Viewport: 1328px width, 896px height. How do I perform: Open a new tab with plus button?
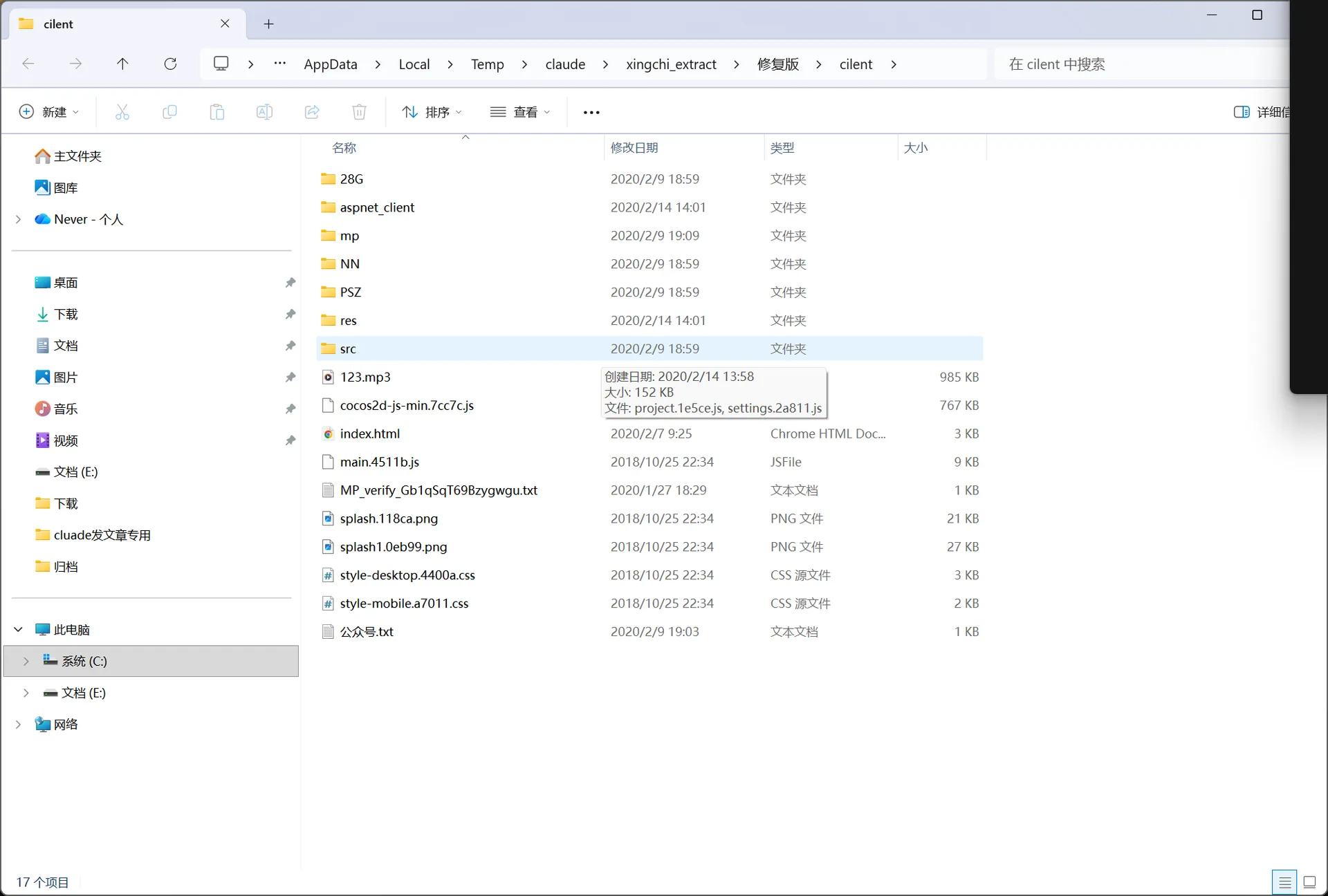click(x=269, y=24)
